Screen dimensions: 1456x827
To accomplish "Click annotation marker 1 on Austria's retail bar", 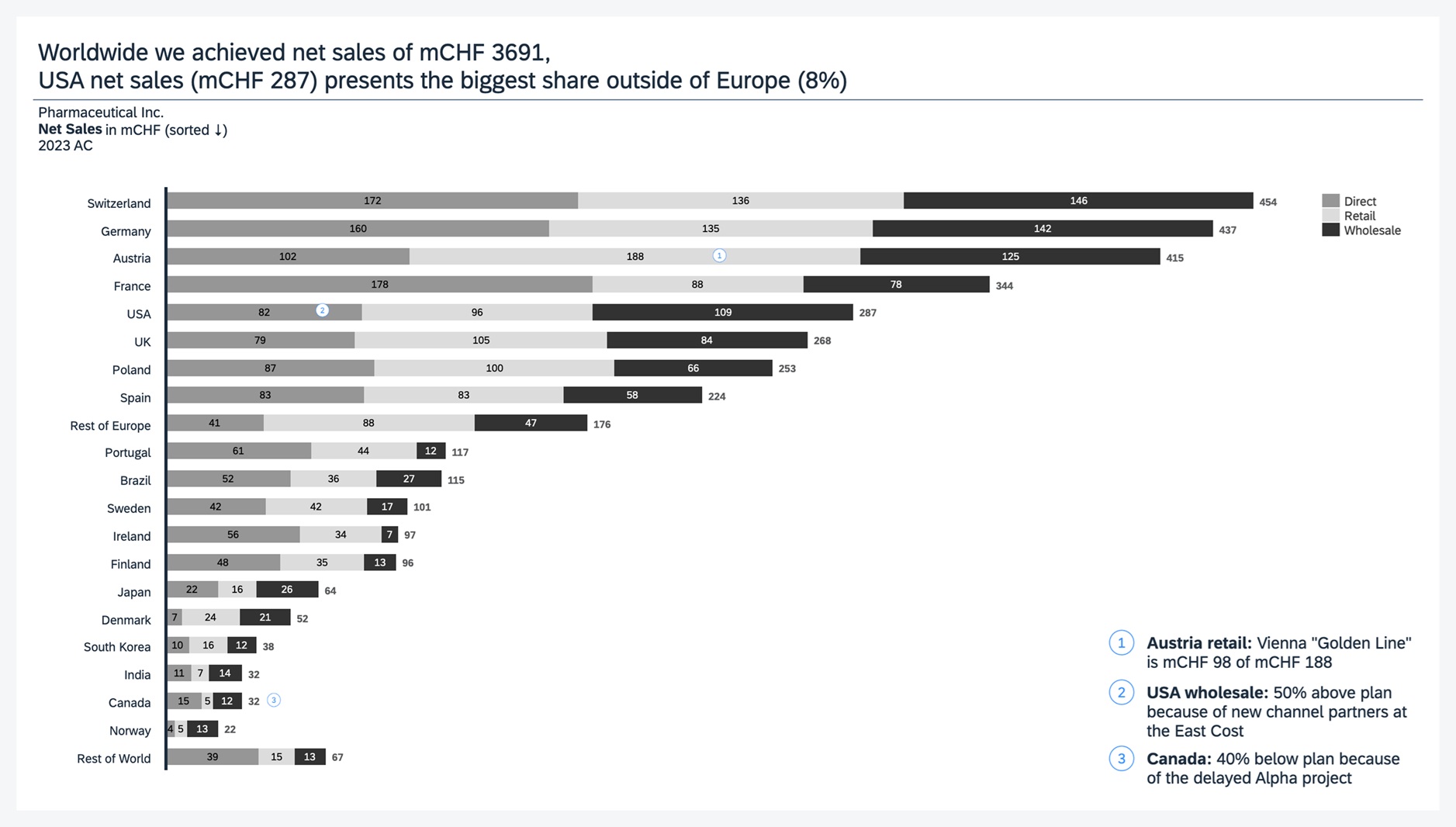I will (x=719, y=256).
